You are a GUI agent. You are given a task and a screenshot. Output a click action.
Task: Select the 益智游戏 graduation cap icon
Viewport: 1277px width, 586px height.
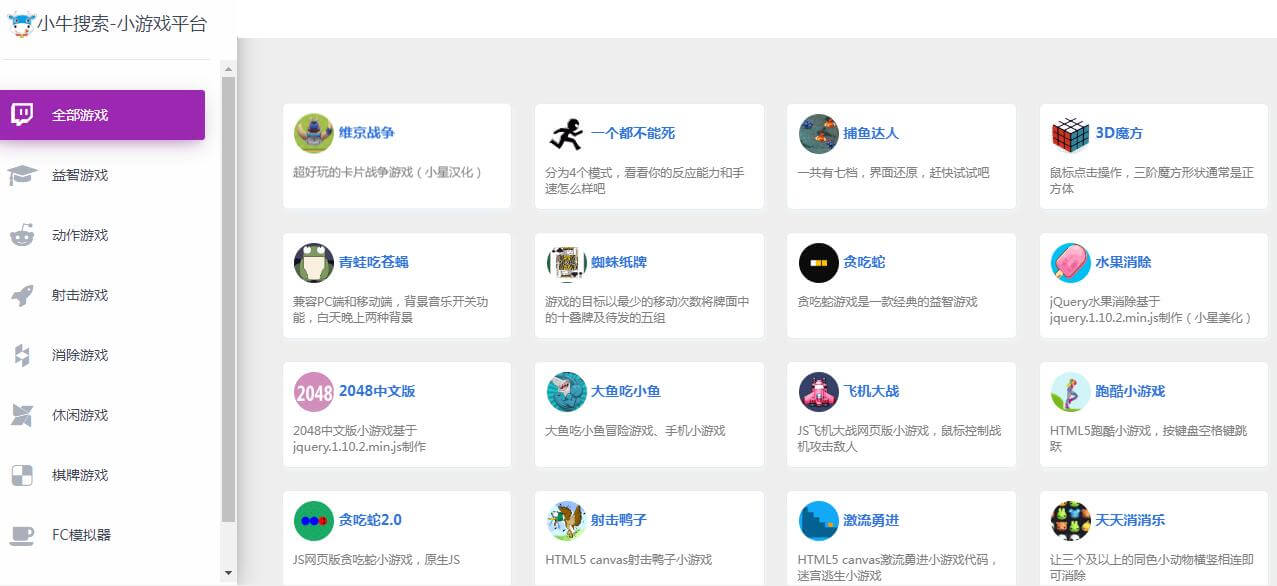coord(23,175)
